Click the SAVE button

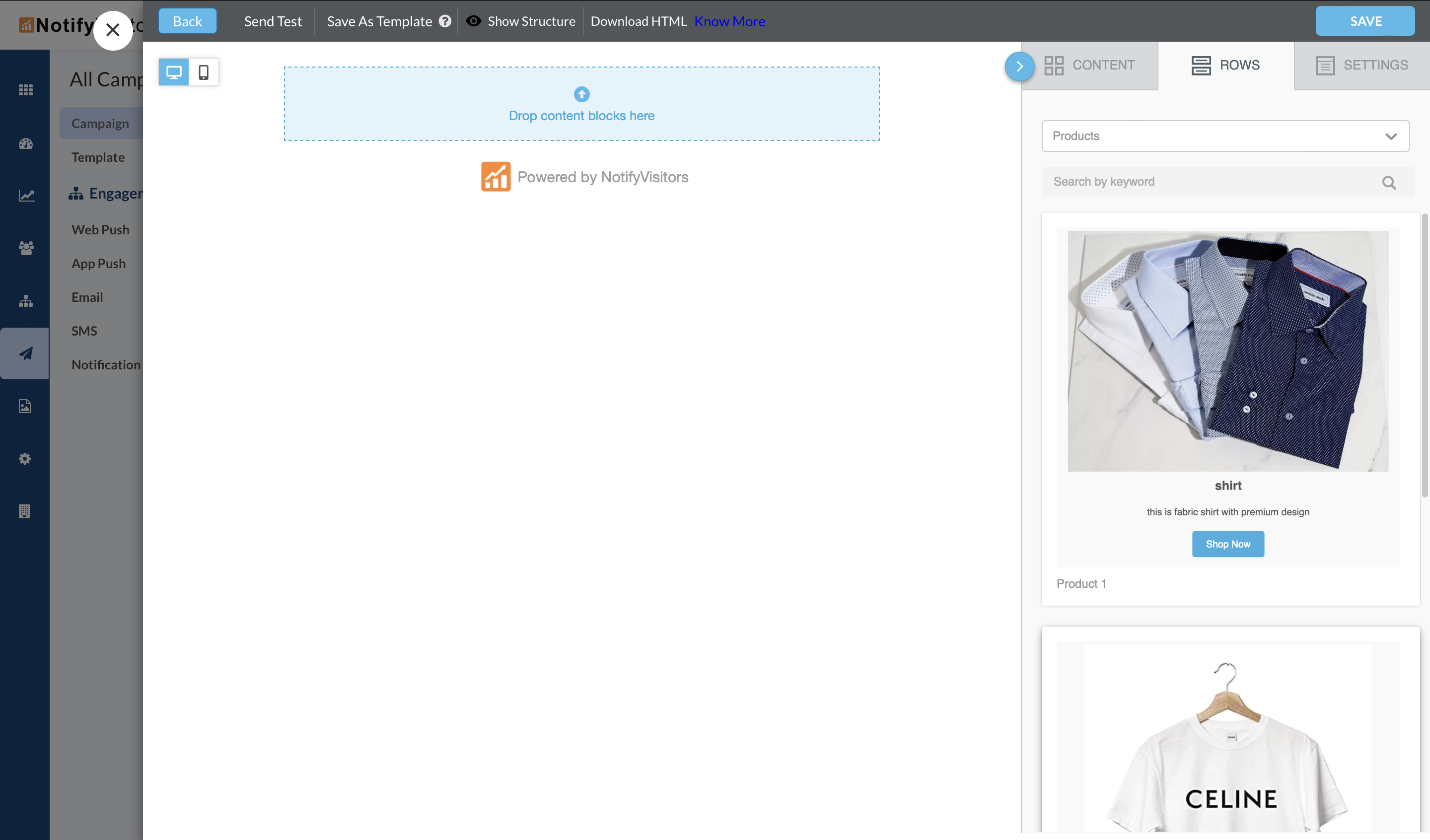(x=1365, y=21)
